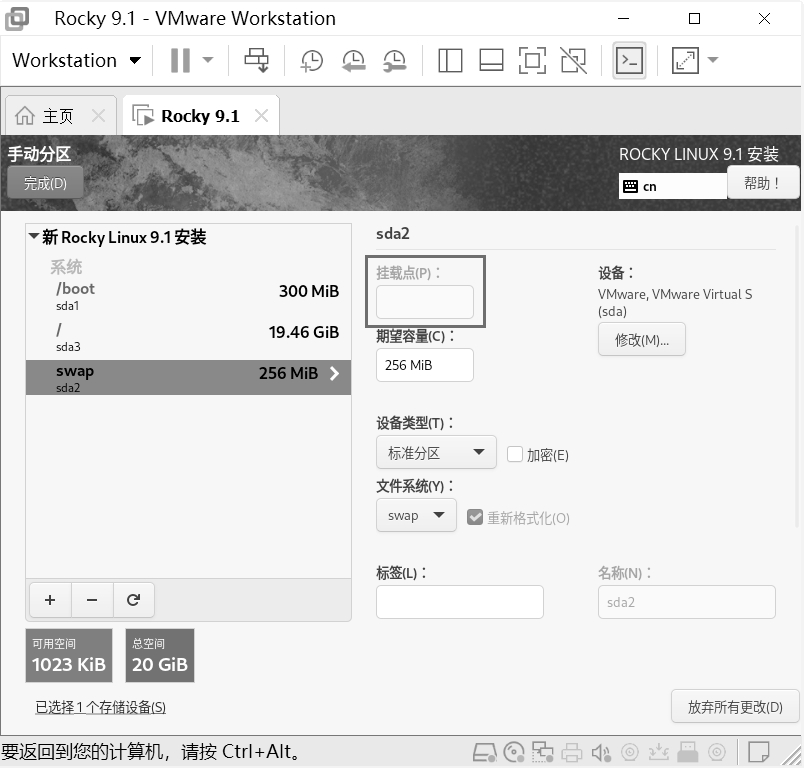Image resolution: width=804 pixels, height=768 pixels.
Task: Click the pause virtual machine icon
Action: [x=180, y=60]
